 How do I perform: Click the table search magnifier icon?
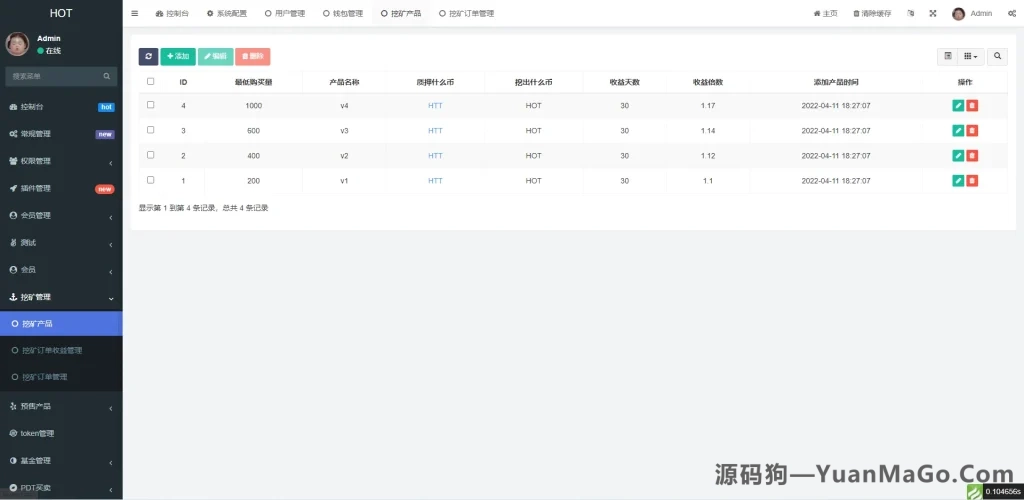pos(997,57)
